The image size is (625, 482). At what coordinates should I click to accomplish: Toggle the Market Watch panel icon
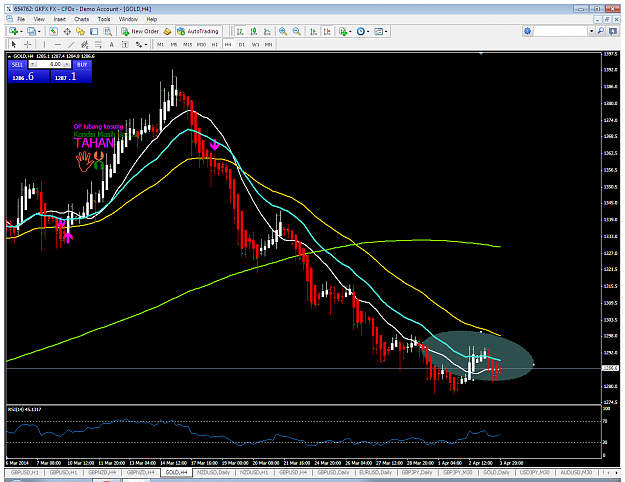[53, 31]
